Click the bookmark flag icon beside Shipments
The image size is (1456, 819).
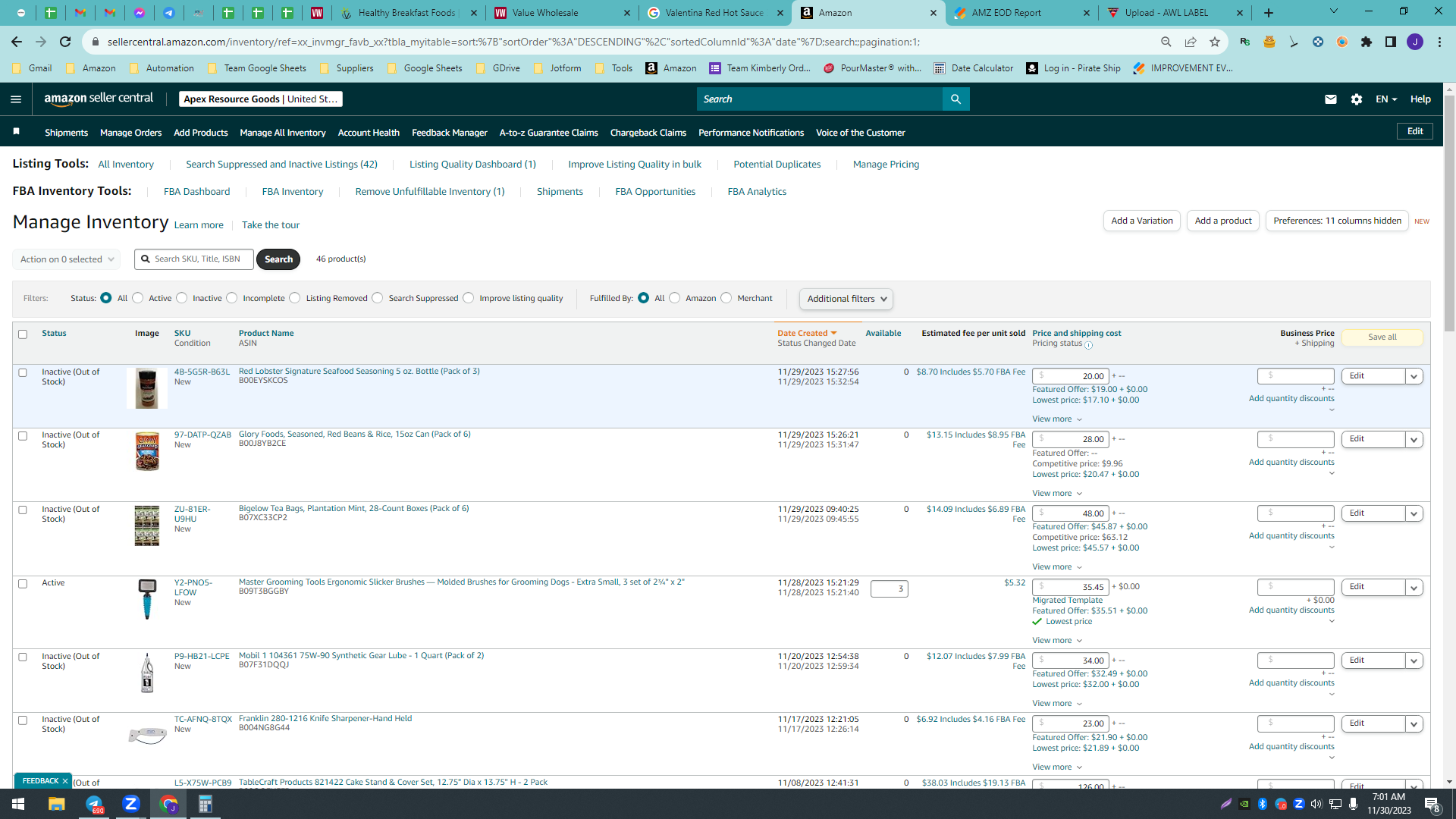(x=17, y=132)
